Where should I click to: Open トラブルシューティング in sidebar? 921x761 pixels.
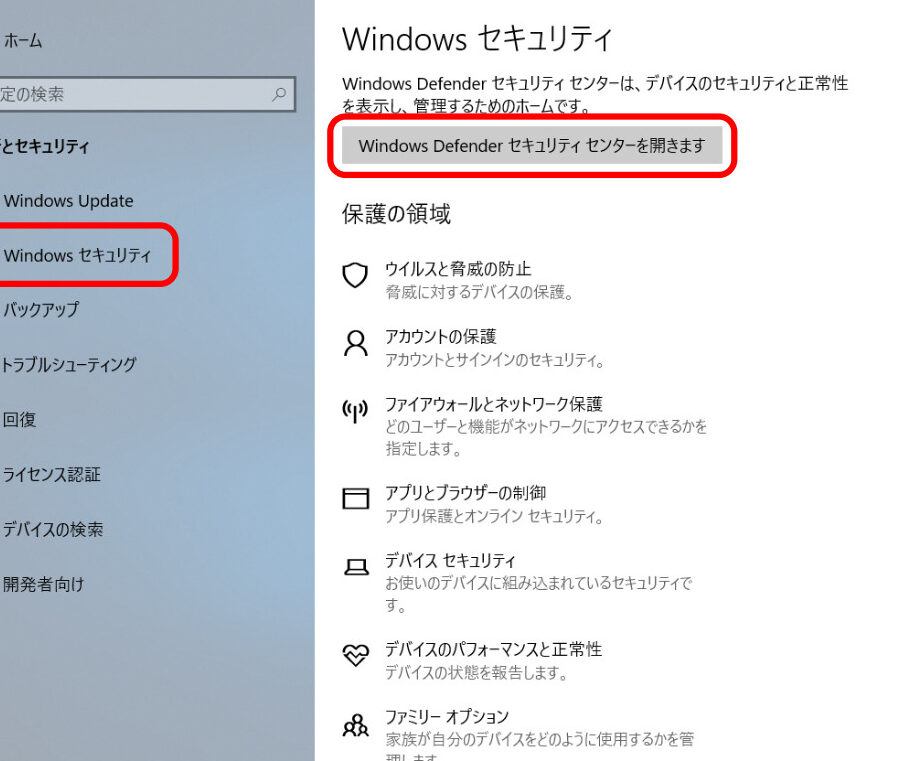point(69,365)
